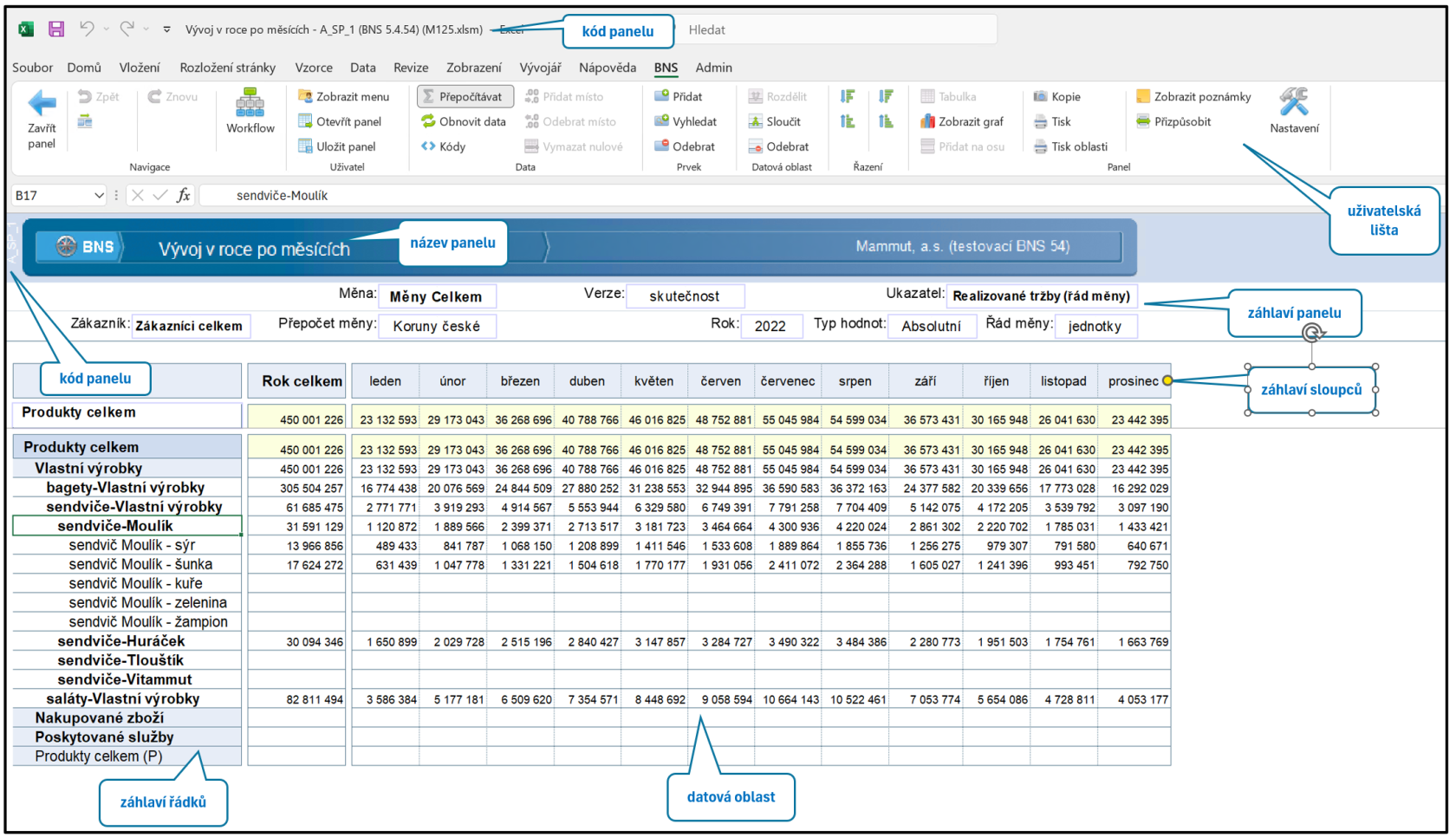Select the sendviče-Huráček row header

click(x=127, y=641)
